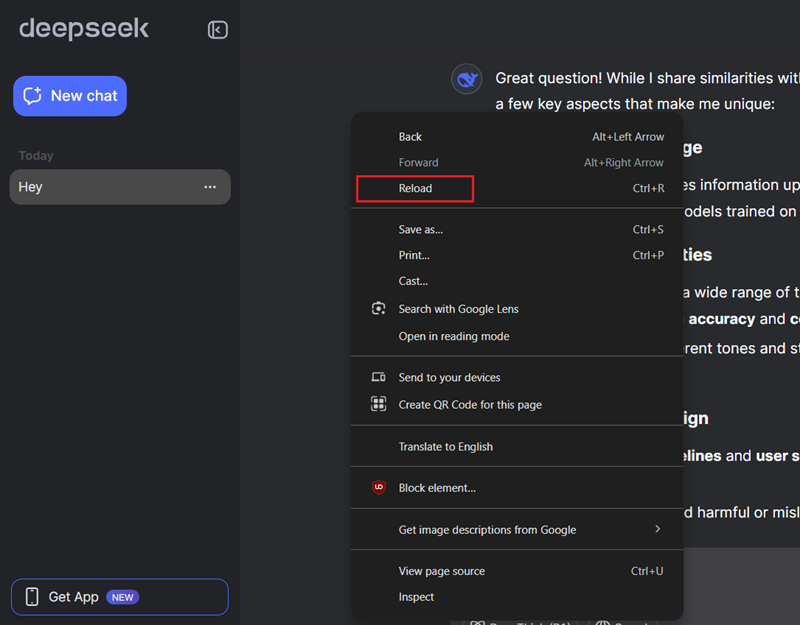This screenshot has width=800, height=625.
Task: Click the Search with Google Lens icon
Action: tap(378, 309)
